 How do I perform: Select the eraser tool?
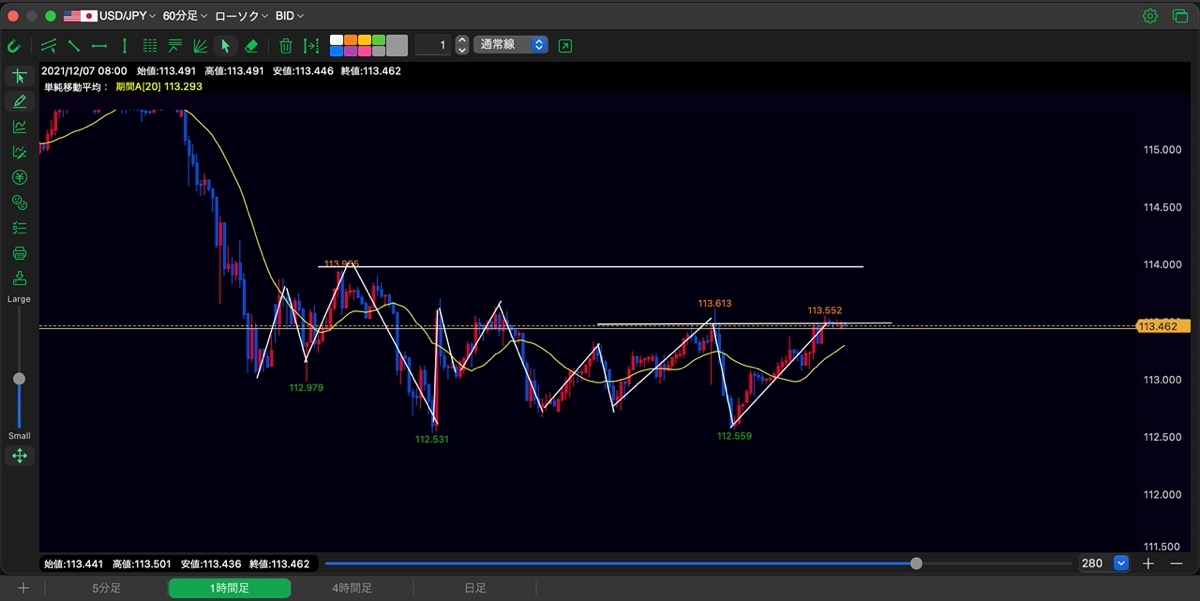click(251, 45)
